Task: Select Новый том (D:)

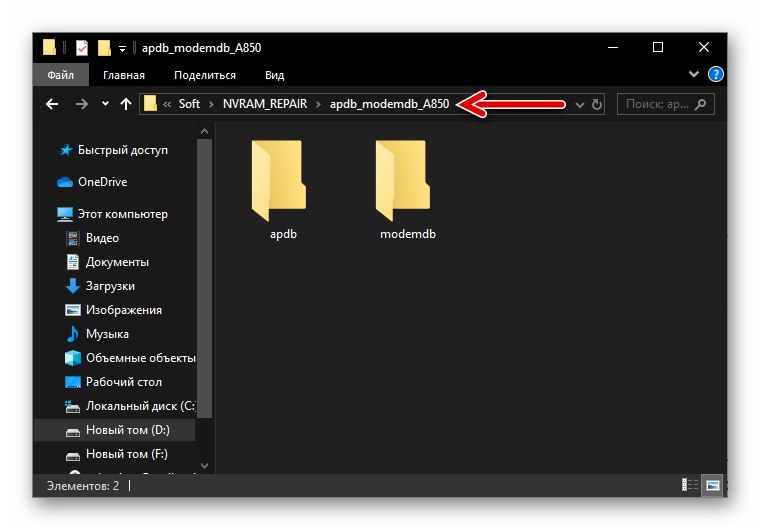Action: coord(114,430)
